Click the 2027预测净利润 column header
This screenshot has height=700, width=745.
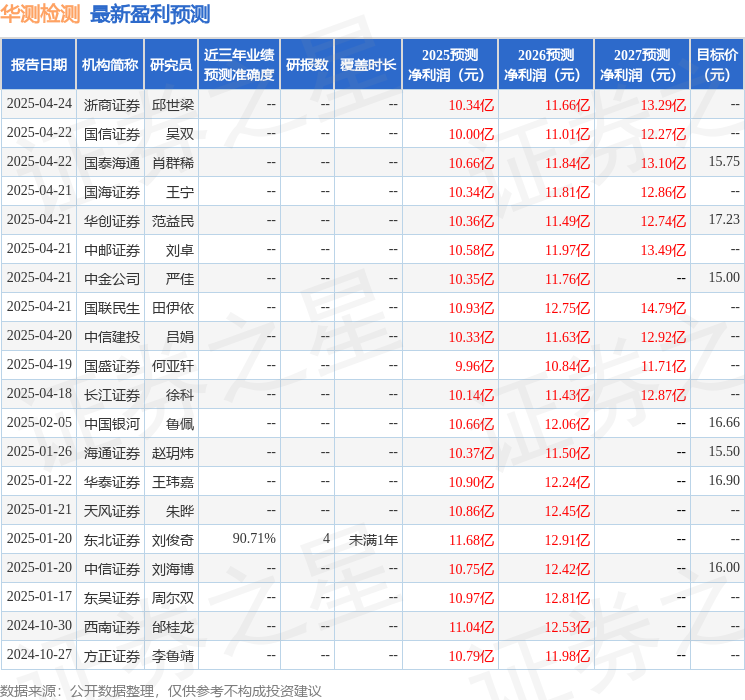pos(642,64)
